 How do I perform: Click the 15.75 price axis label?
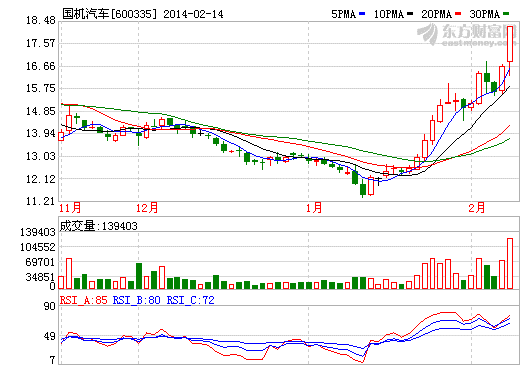41,88
